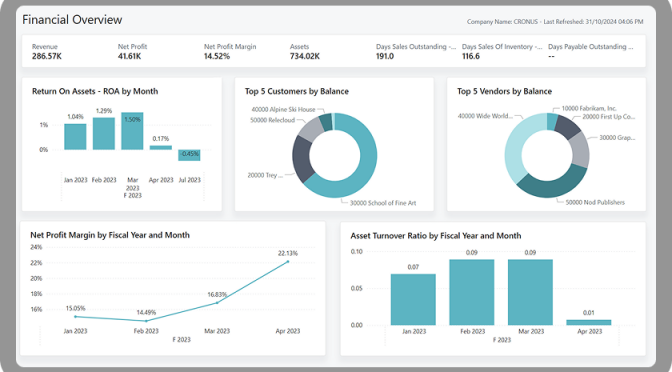Click Feb 2023 Asset Turnover bar
This screenshot has width=672, height=372.
pos(471,292)
